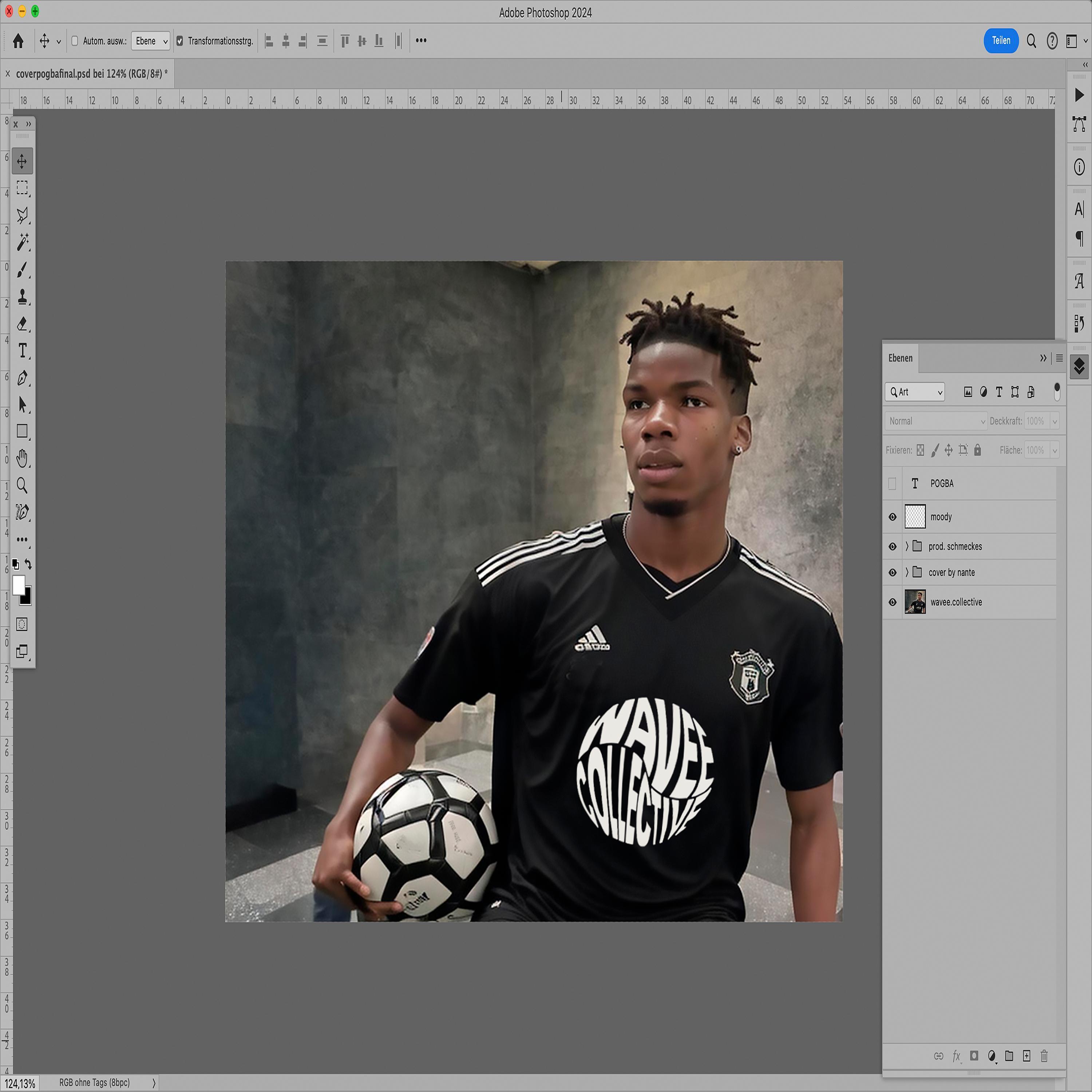Select the Zoom tool
This screenshot has width=1092, height=1092.
coord(23,485)
